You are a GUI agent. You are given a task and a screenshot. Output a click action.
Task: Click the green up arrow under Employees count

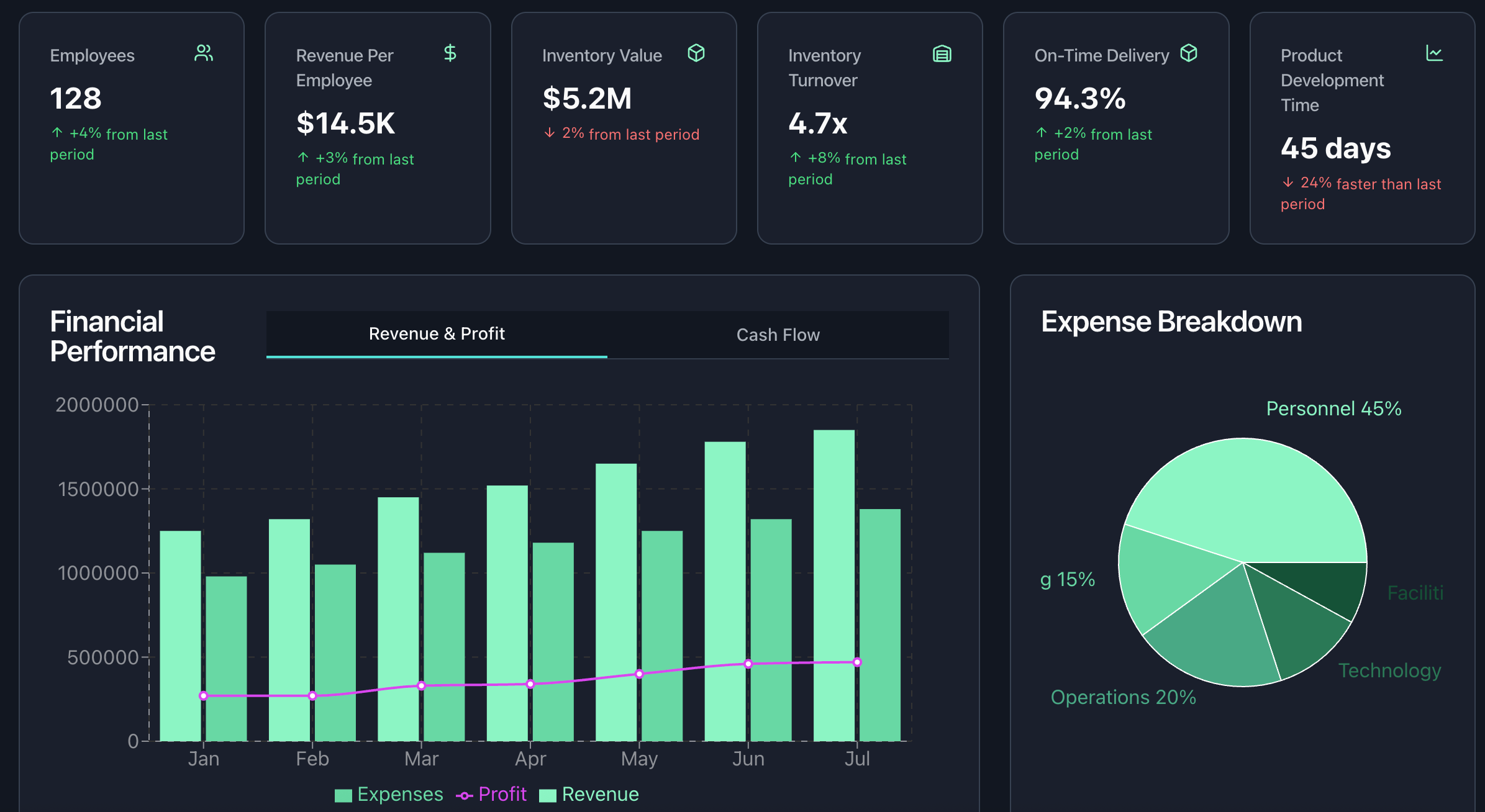(x=57, y=133)
